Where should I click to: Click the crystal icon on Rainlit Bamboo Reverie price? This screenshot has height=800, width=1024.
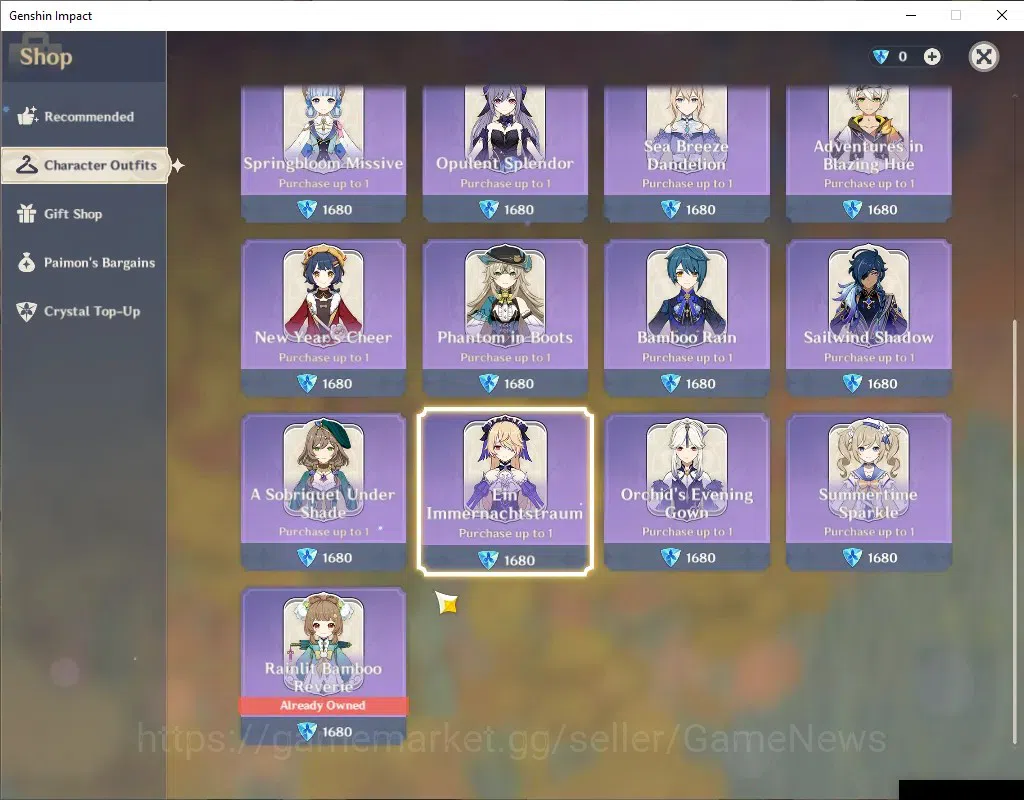coord(307,731)
